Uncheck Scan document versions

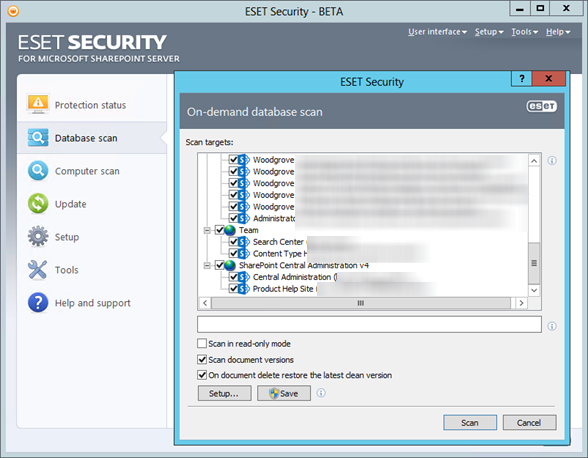(202, 359)
